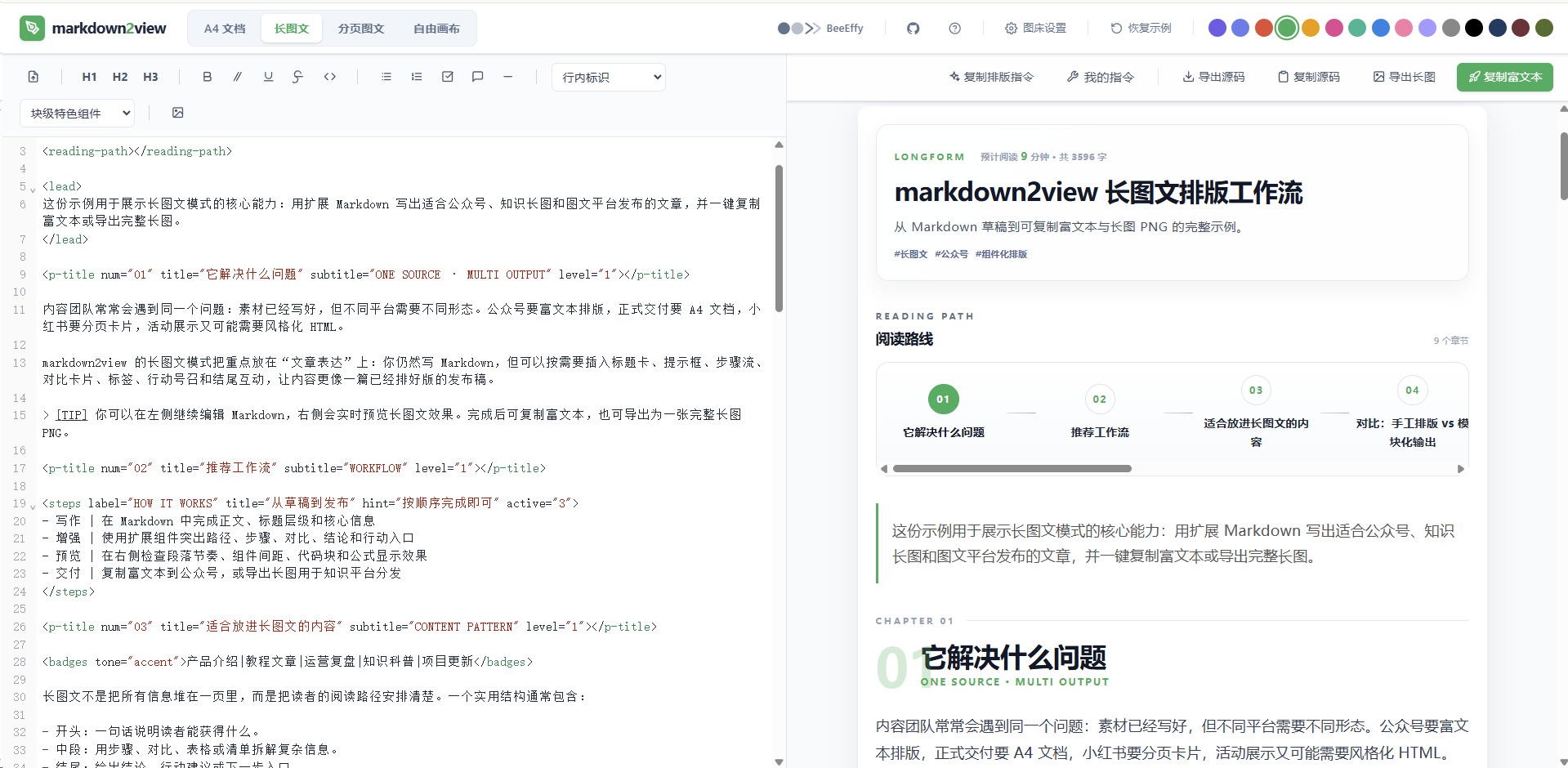Image resolution: width=1568 pixels, height=768 pixels.
Task: Select the 长图文 mode tab
Action: pyautogui.click(x=292, y=29)
